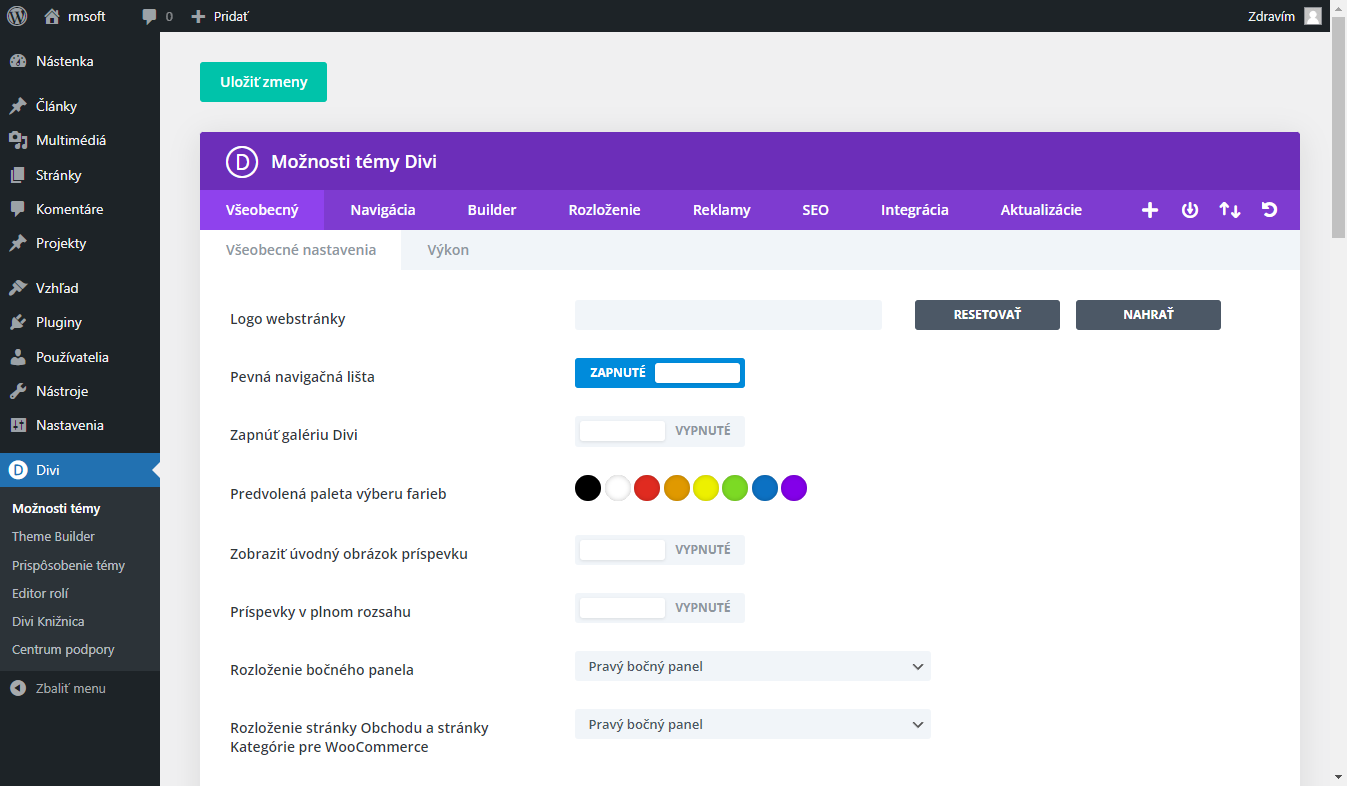Click the Zbaliť menu collapse arrow icon
Image resolution: width=1347 pixels, height=786 pixels.
click(18, 688)
